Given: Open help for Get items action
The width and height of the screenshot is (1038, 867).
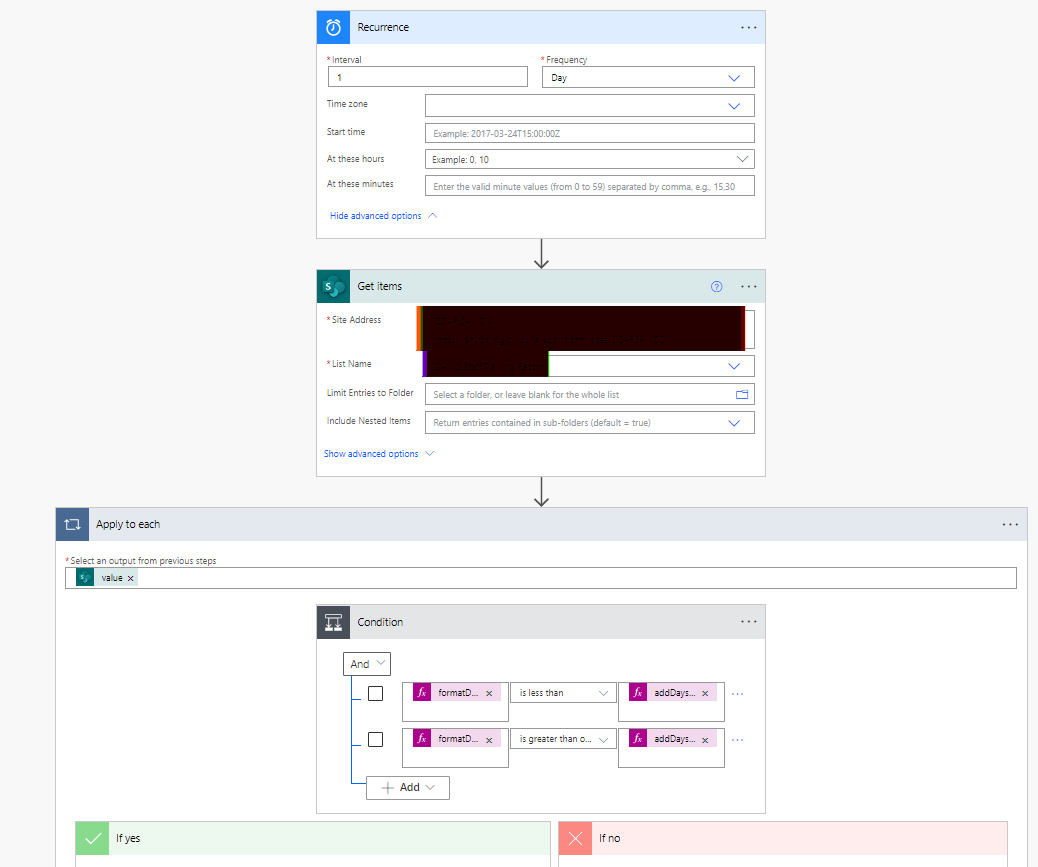Looking at the screenshot, I should (716, 287).
